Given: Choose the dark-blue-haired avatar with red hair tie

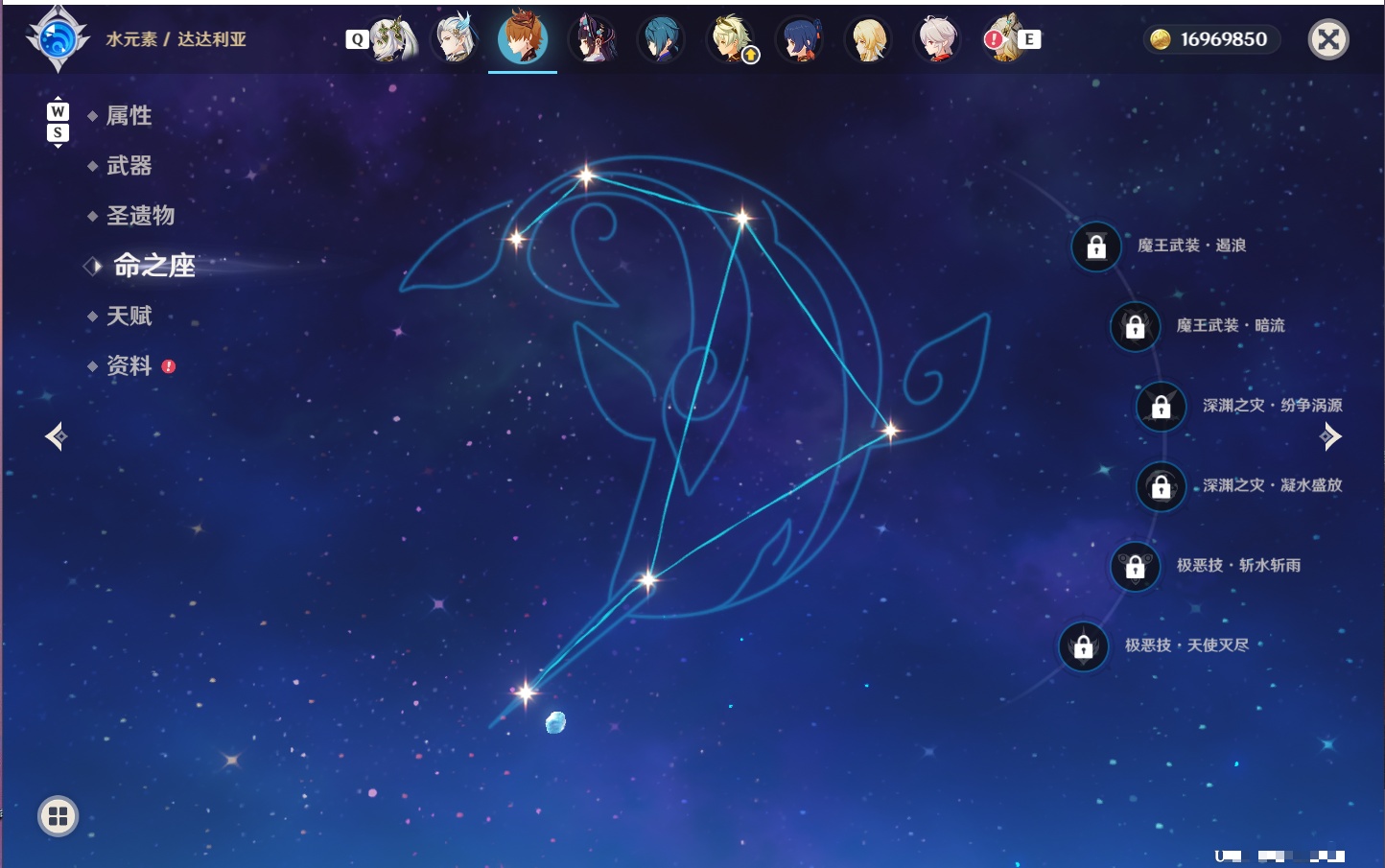Looking at the screenshot, I should pyautogui.click(x=799, y=39).
